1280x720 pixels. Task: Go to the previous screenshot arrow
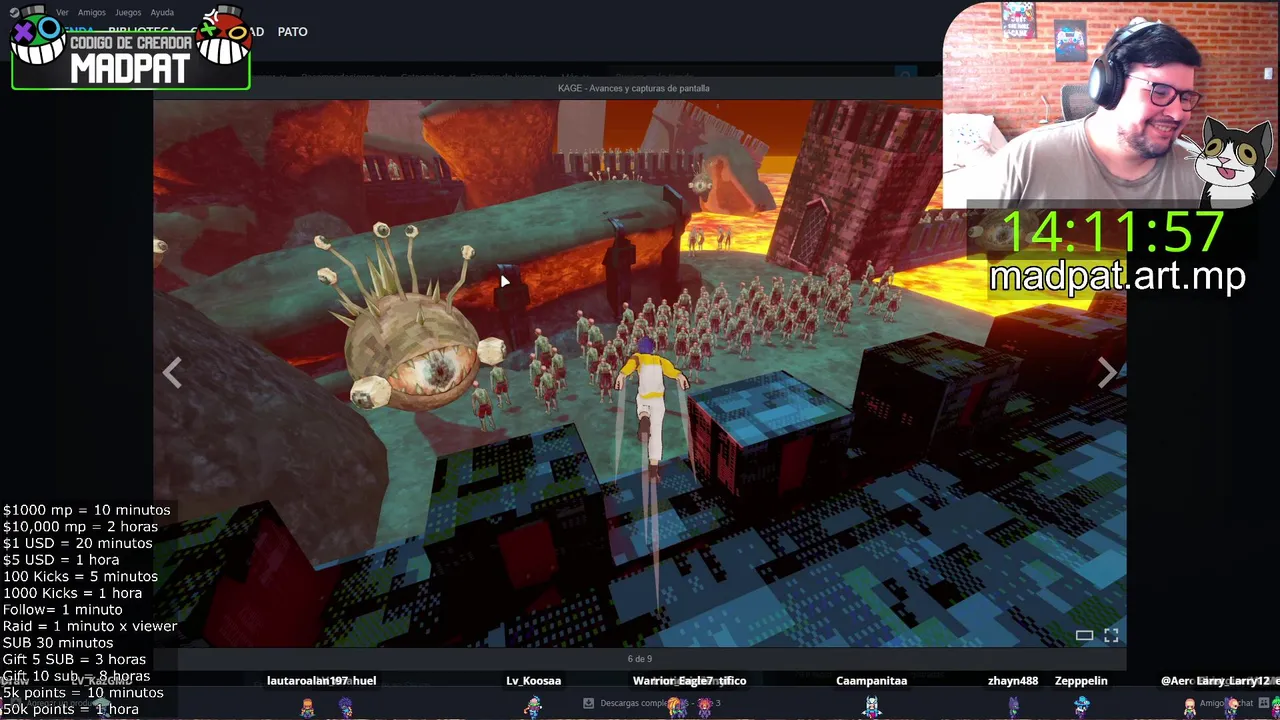(x=172, y=372)
